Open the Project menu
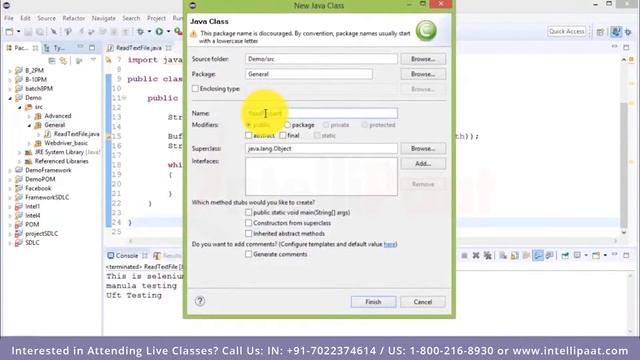Screen dimensions: 640x360 click(x=156, y=18)
